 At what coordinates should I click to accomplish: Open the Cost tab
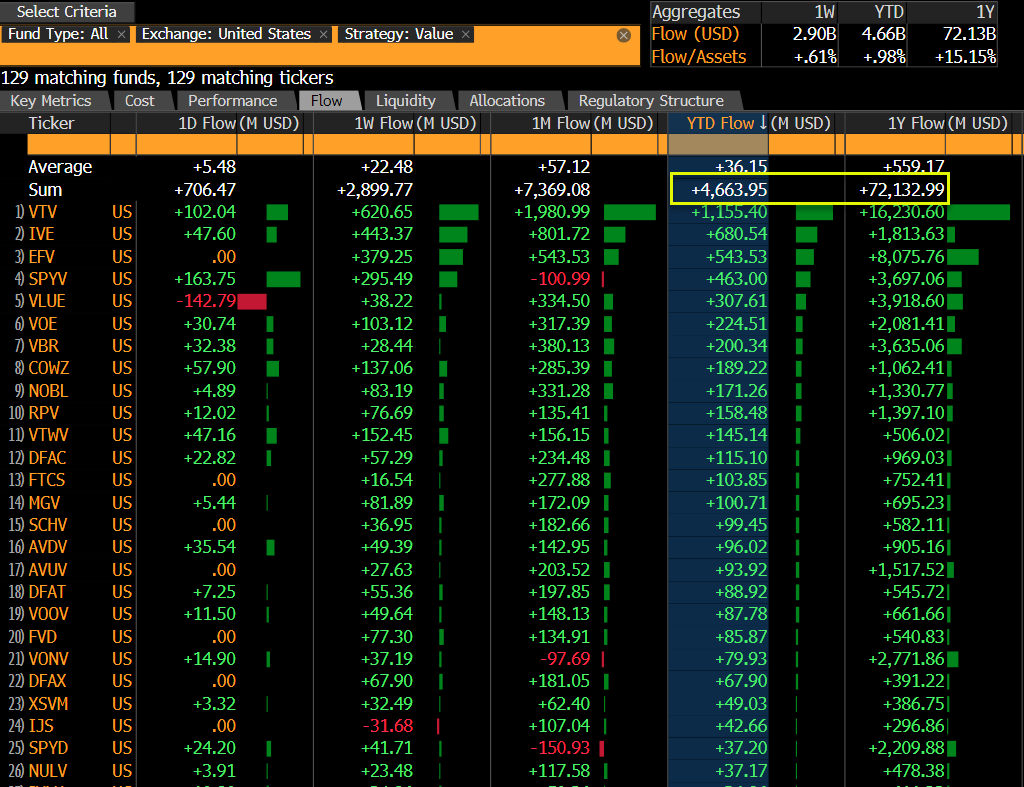(140, 101)
